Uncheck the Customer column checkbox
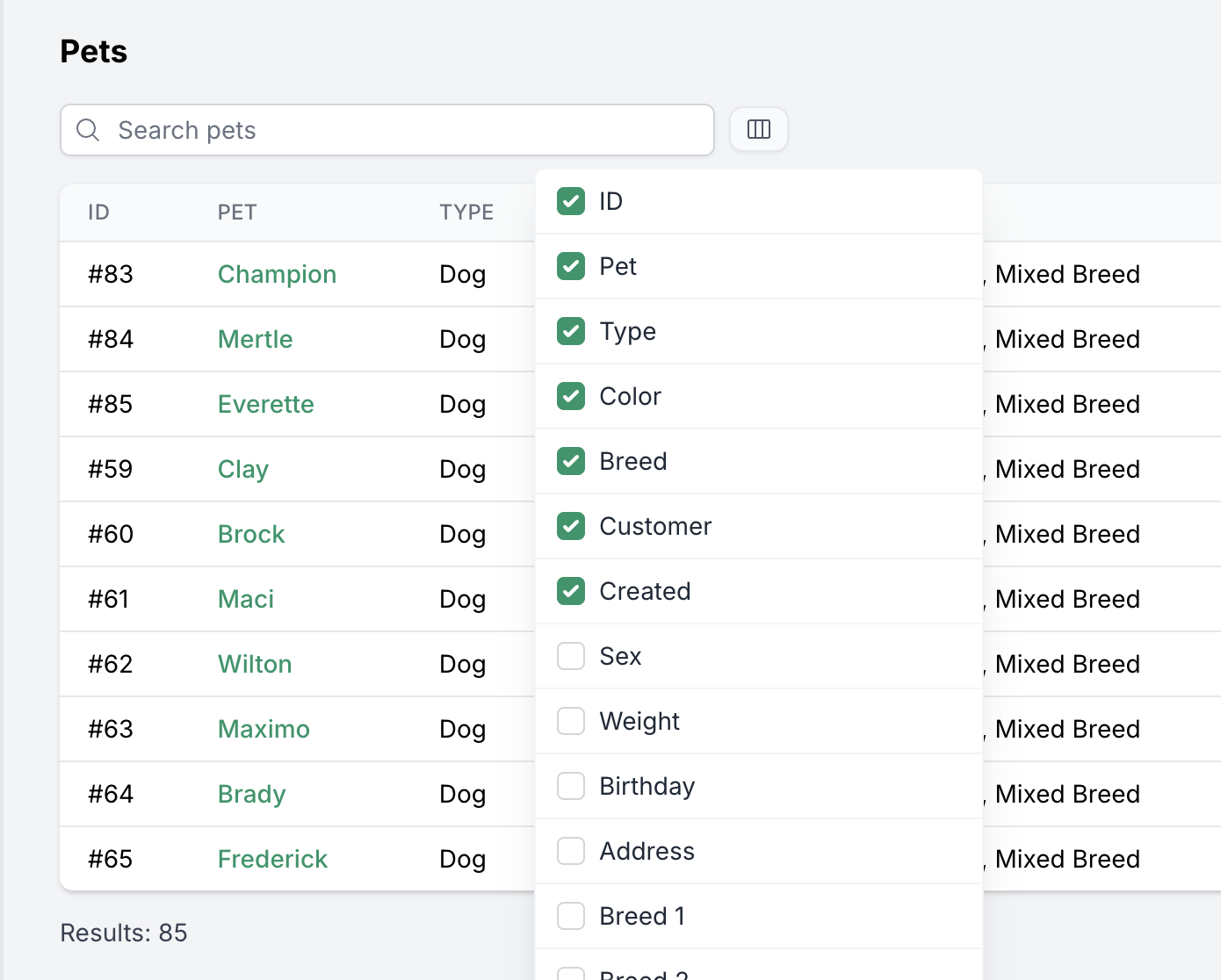This screenshot has height=980, width=1221. coord(571,526)
